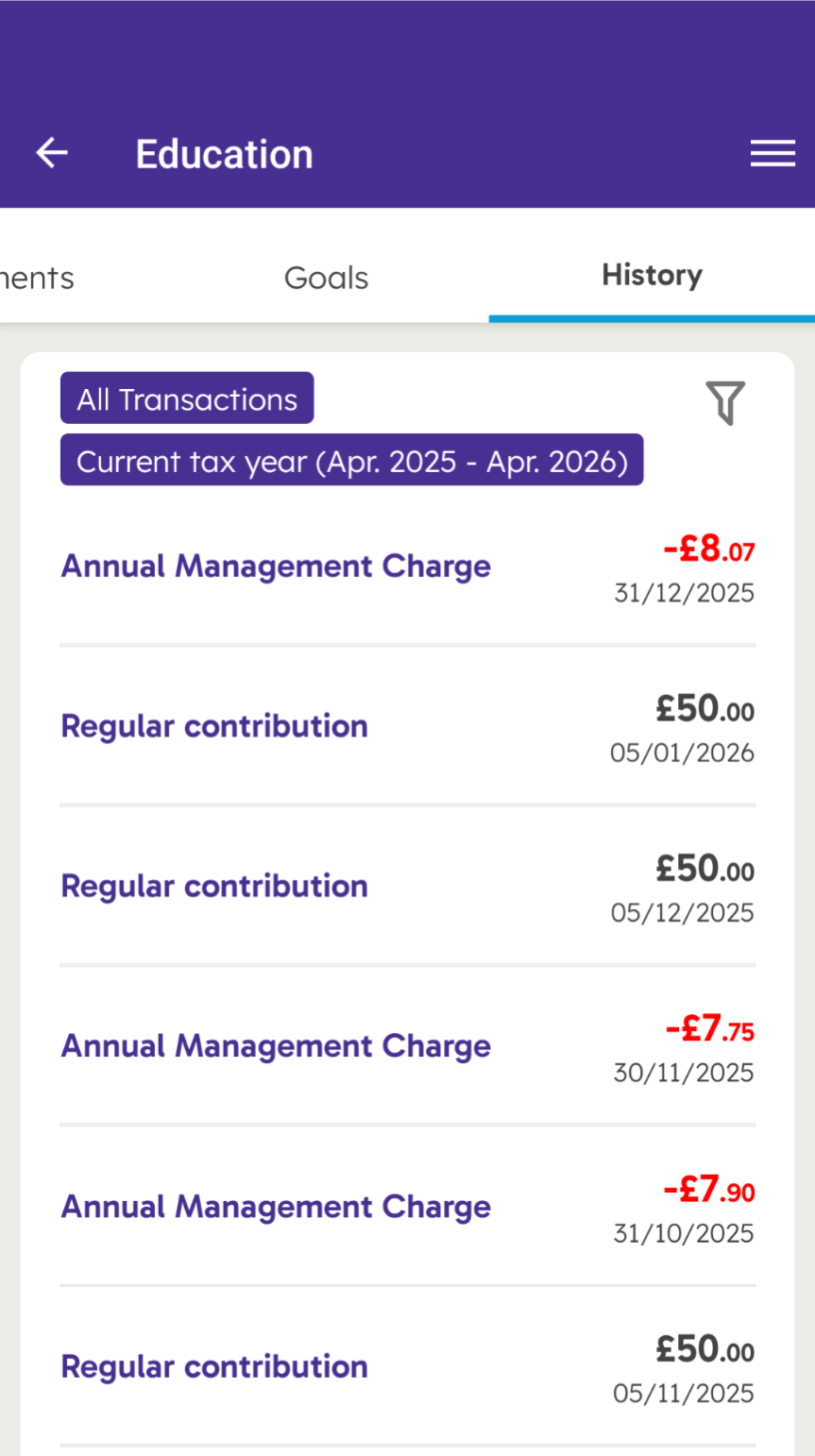The width and height of the screenshot is (815, 1456).
Task: Click the -£7.75 charge amount
Action: (709, 1028)
